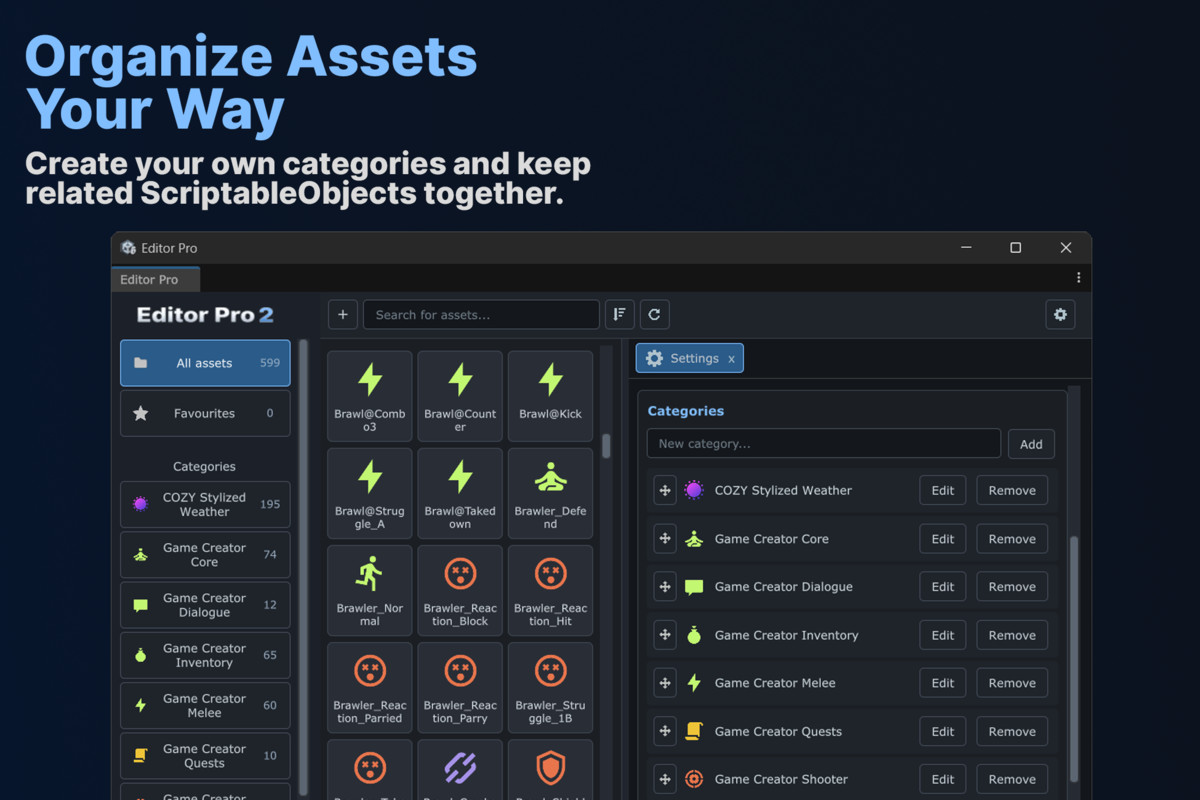The image size is (1200, 800).
Task: Click the plus add asset button
Action: click(x=343, y=314)
